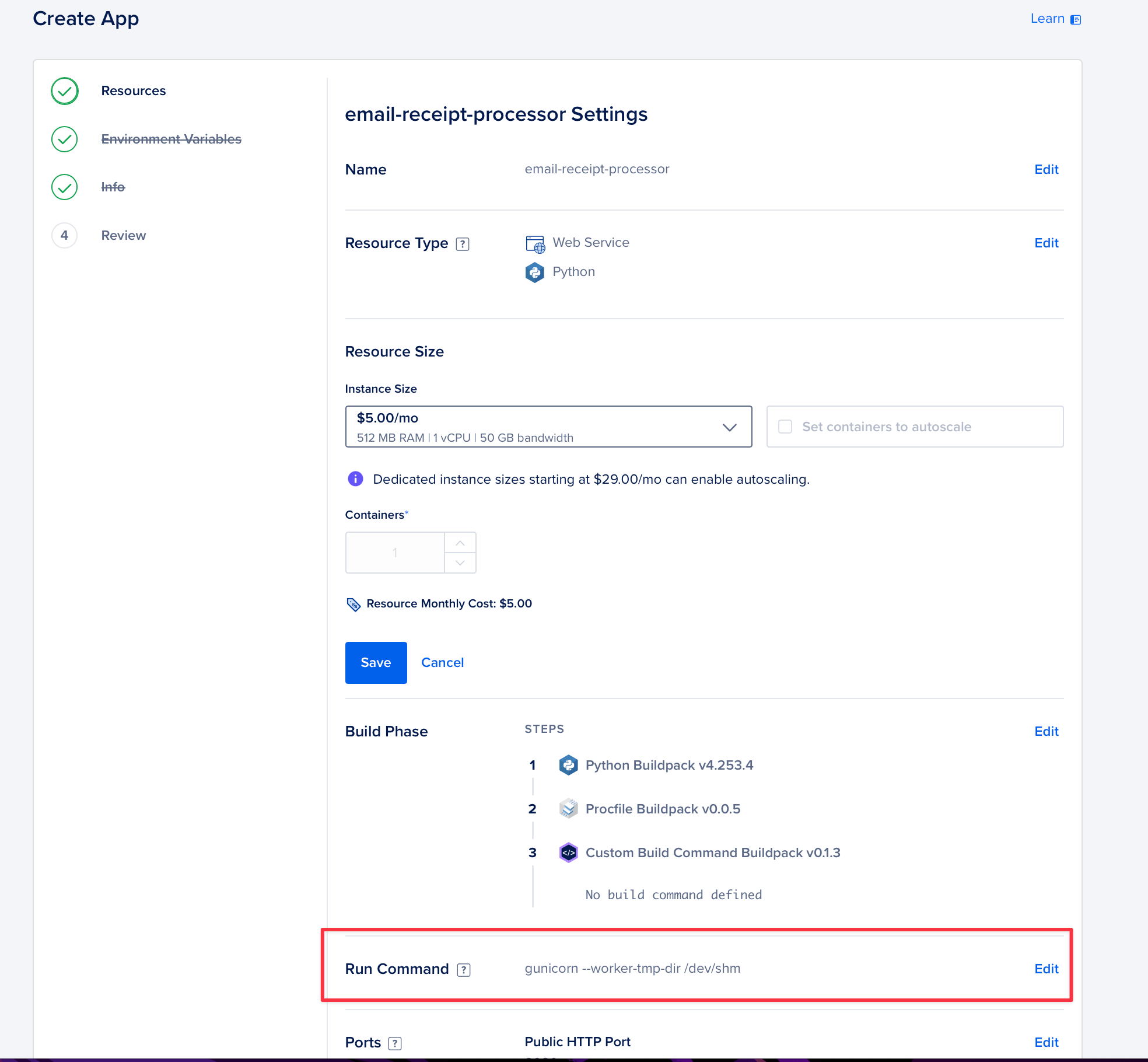
Task: Go to the Resources step
Action: [x=134, y=91]
